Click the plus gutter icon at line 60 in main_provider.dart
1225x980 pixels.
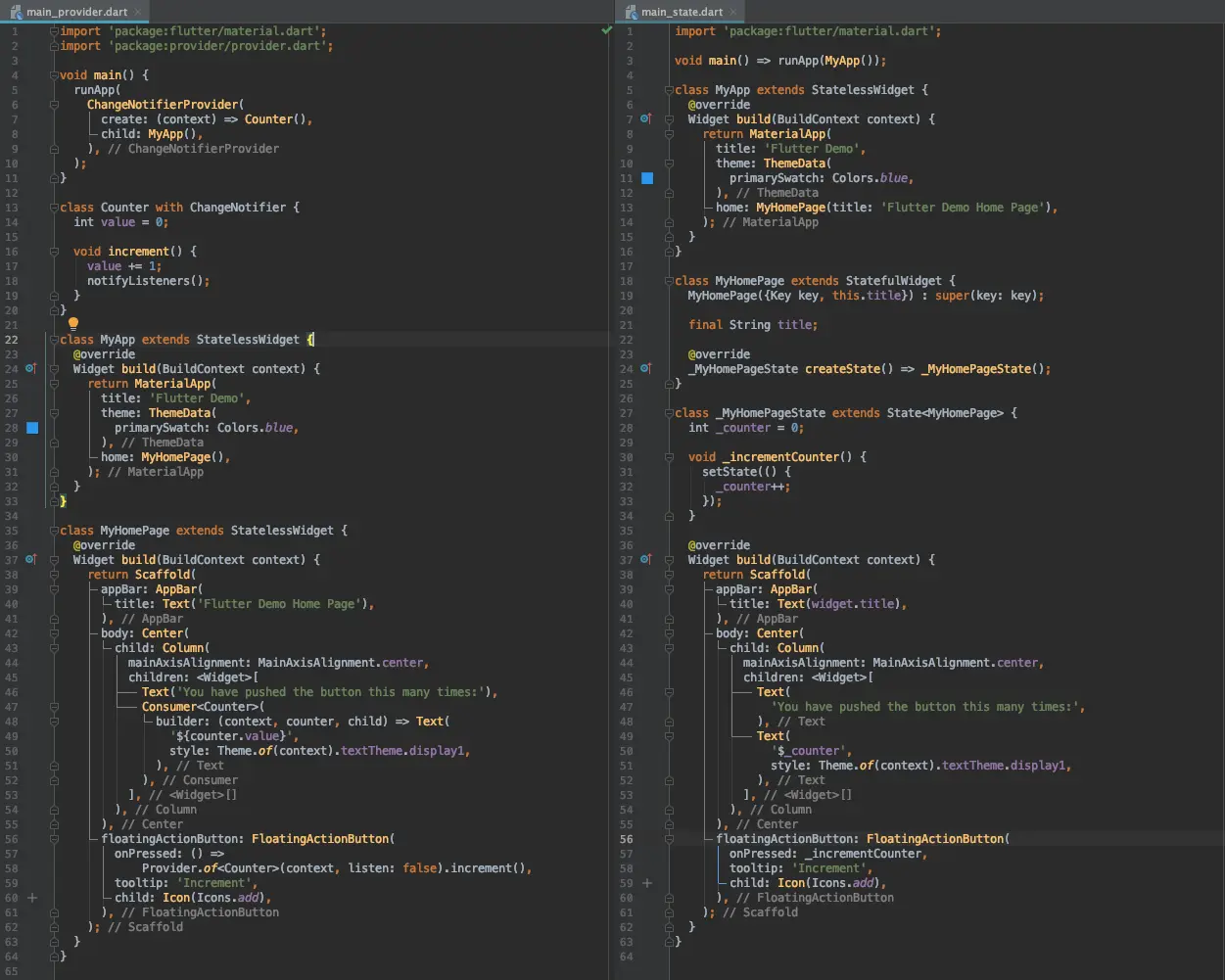pyautogui.click(x=32, y=898)
